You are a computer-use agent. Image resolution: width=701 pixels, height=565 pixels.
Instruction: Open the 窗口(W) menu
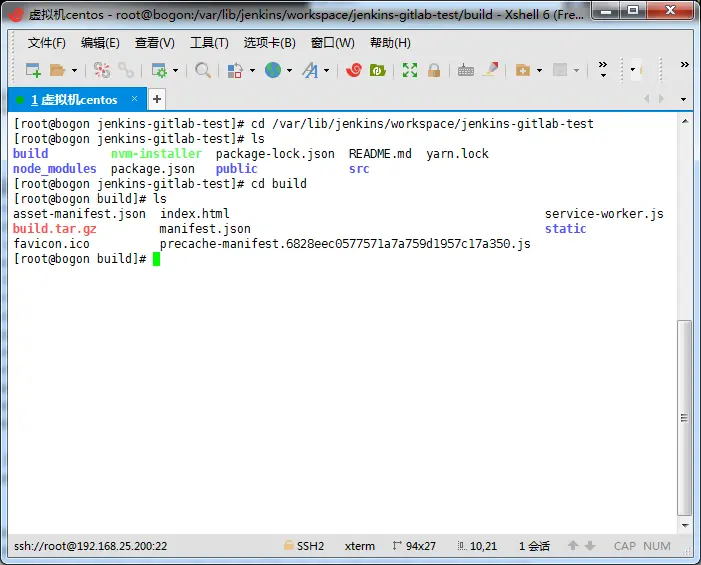tap(333, 43)
